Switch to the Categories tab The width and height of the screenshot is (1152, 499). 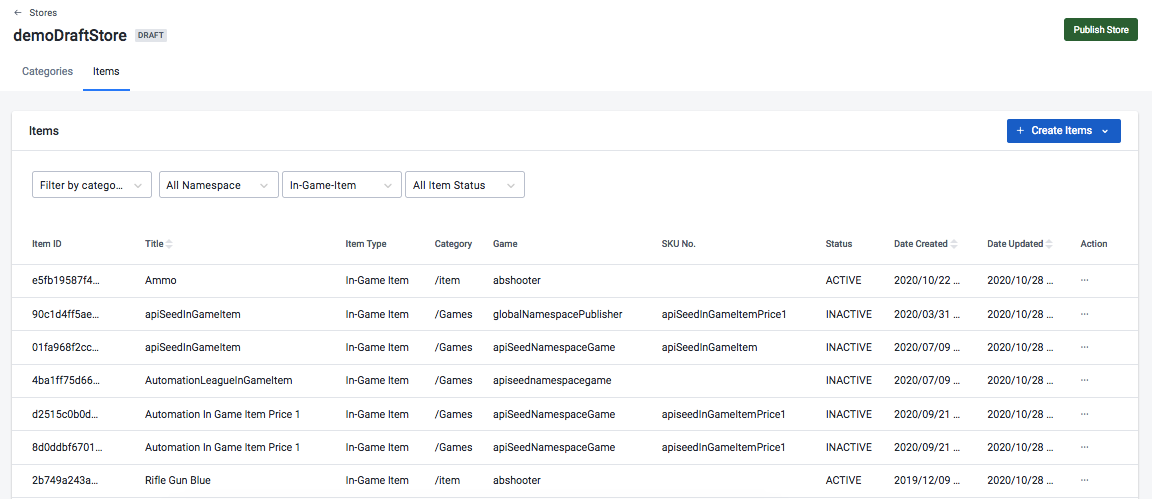click(x=47, y=72)
